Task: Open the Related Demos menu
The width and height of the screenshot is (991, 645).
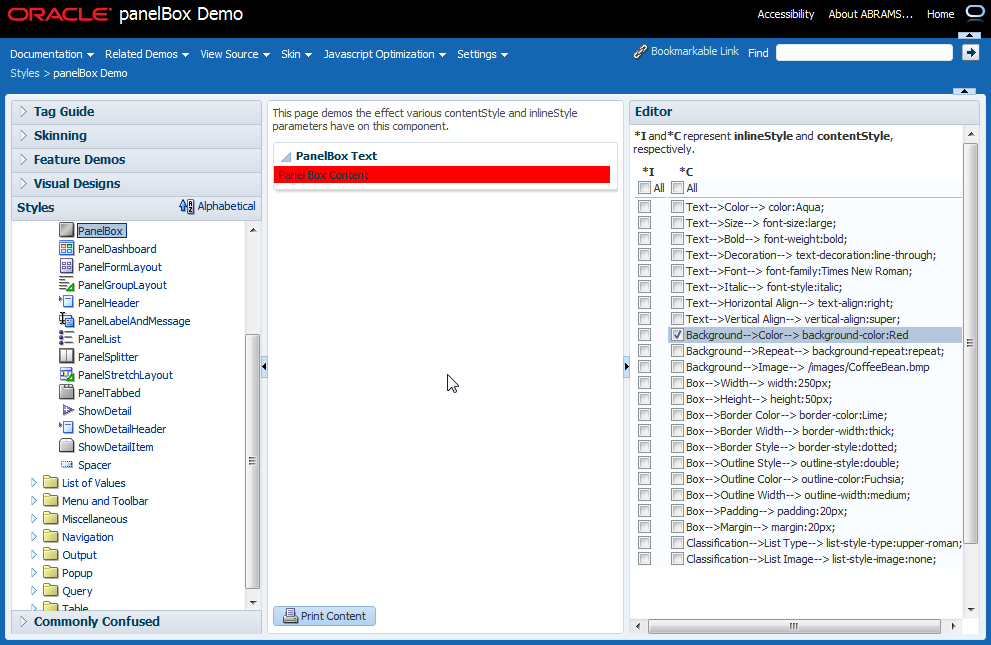Action: pos(147,54)
